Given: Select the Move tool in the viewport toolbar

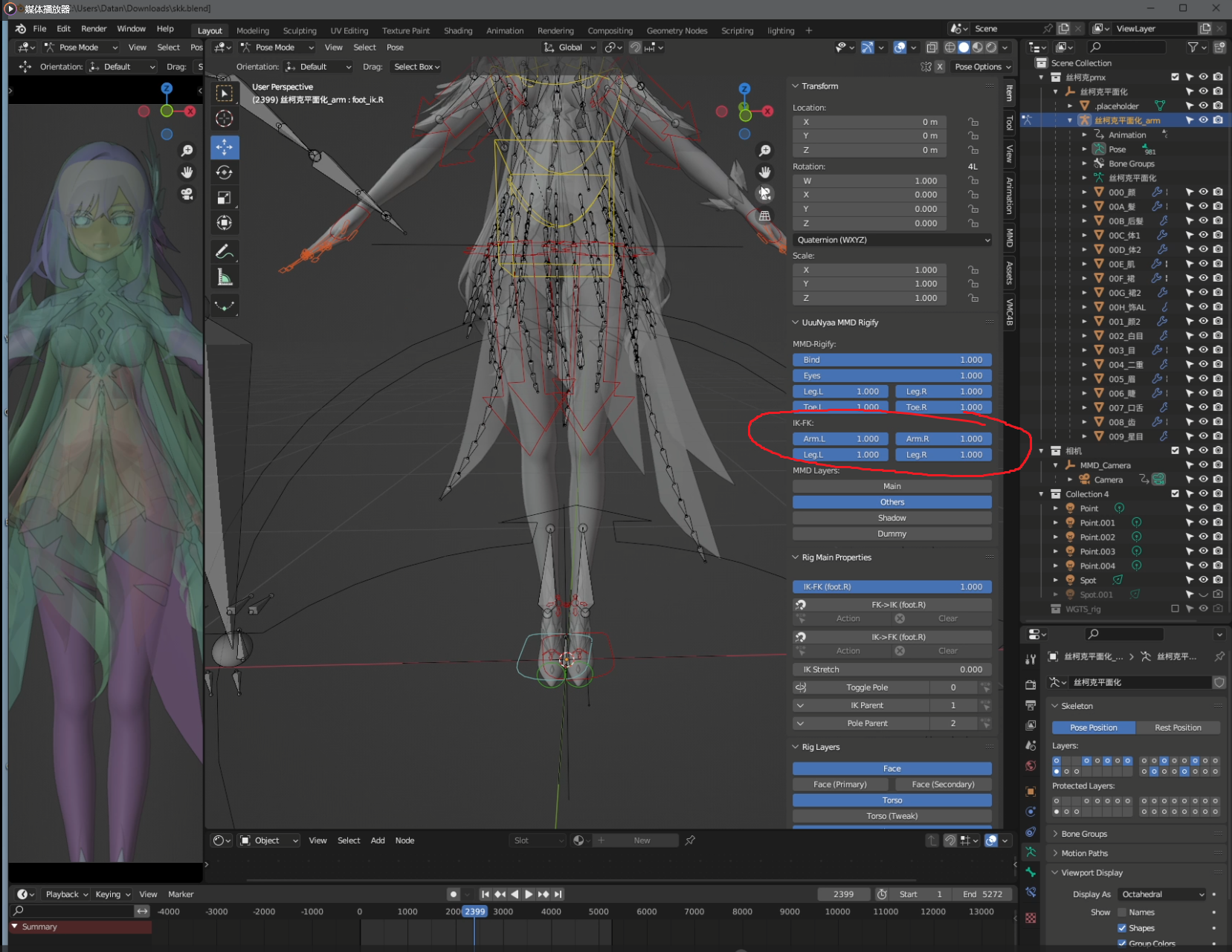Looking at the screenshot, I should tap(225, 147).
